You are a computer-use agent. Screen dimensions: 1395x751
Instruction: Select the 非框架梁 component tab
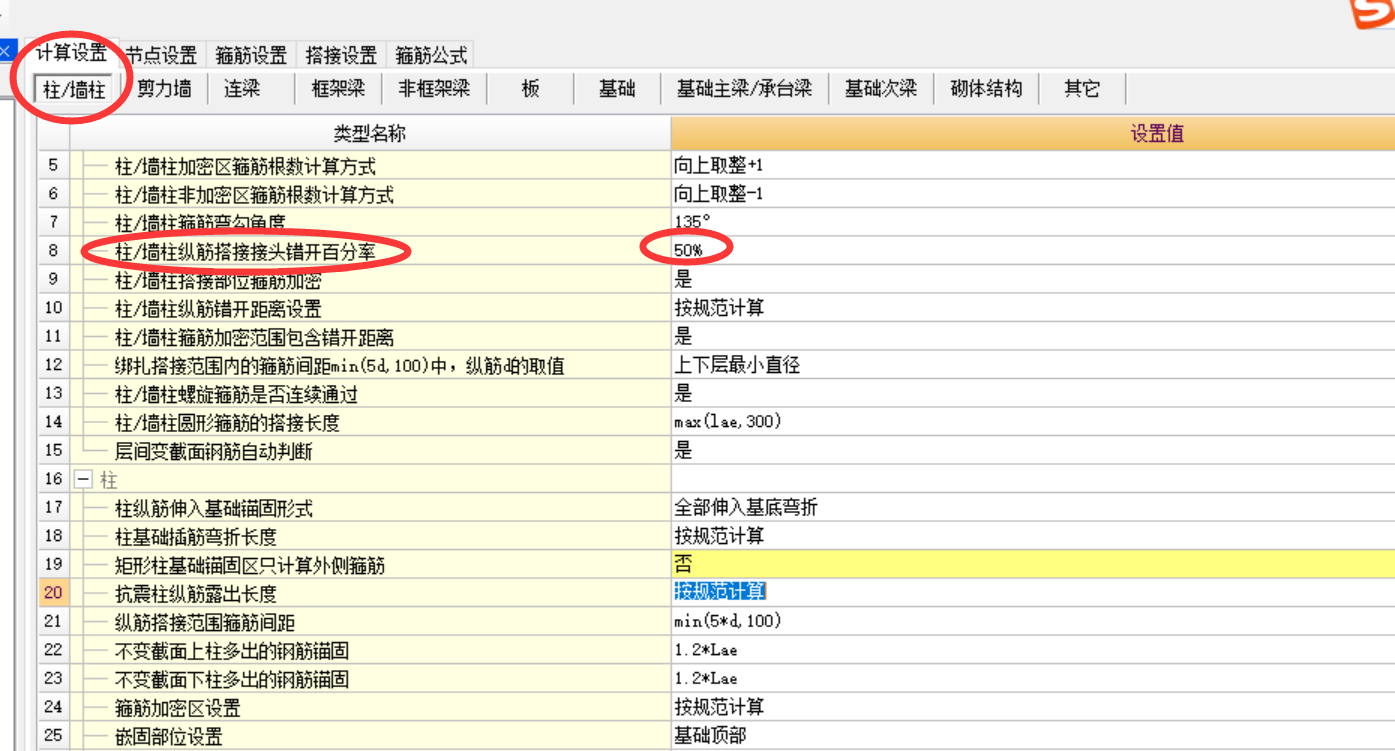434,89
